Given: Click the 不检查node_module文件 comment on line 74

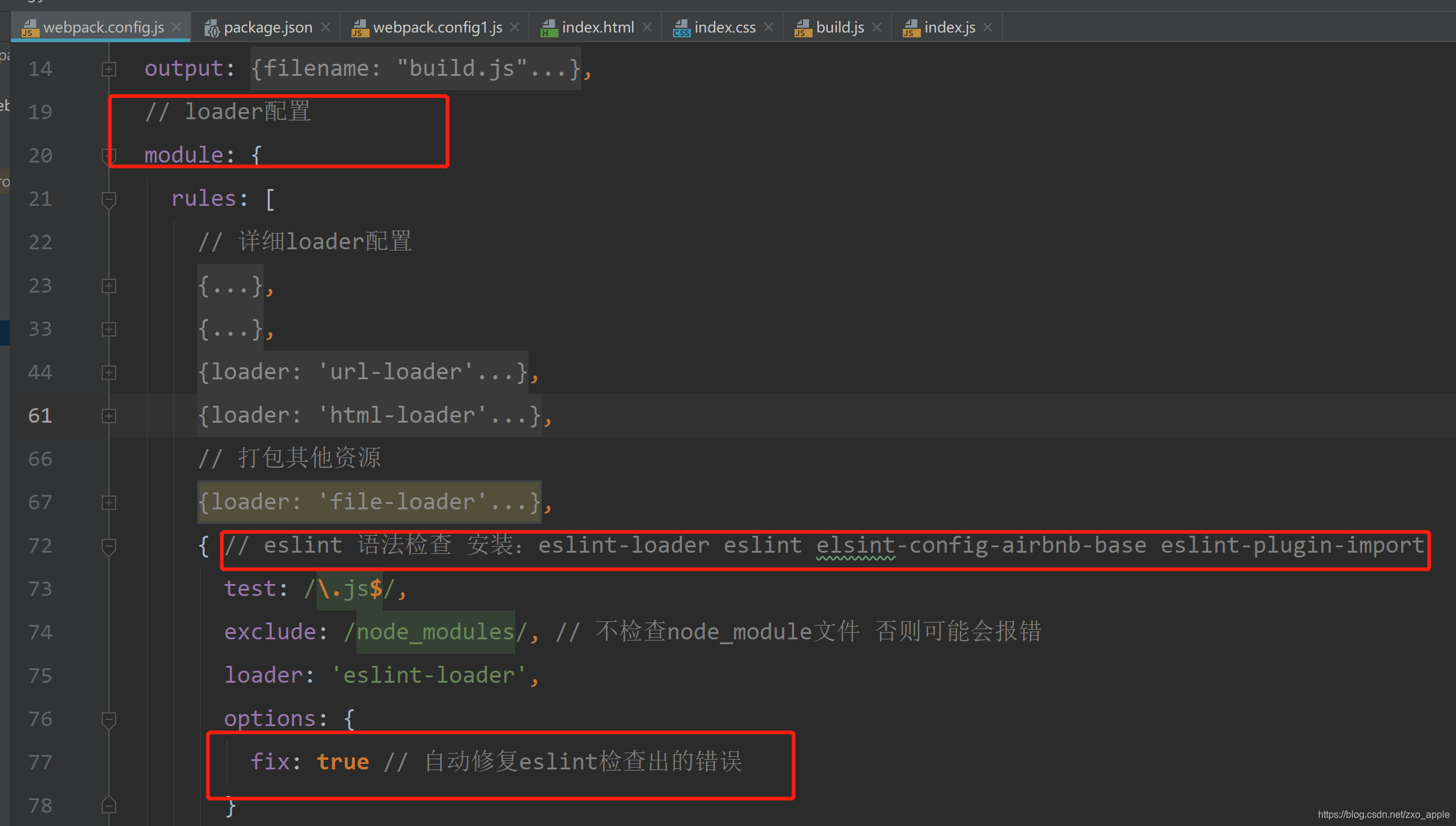Looking at the screenshot, I should click(728, 632).
